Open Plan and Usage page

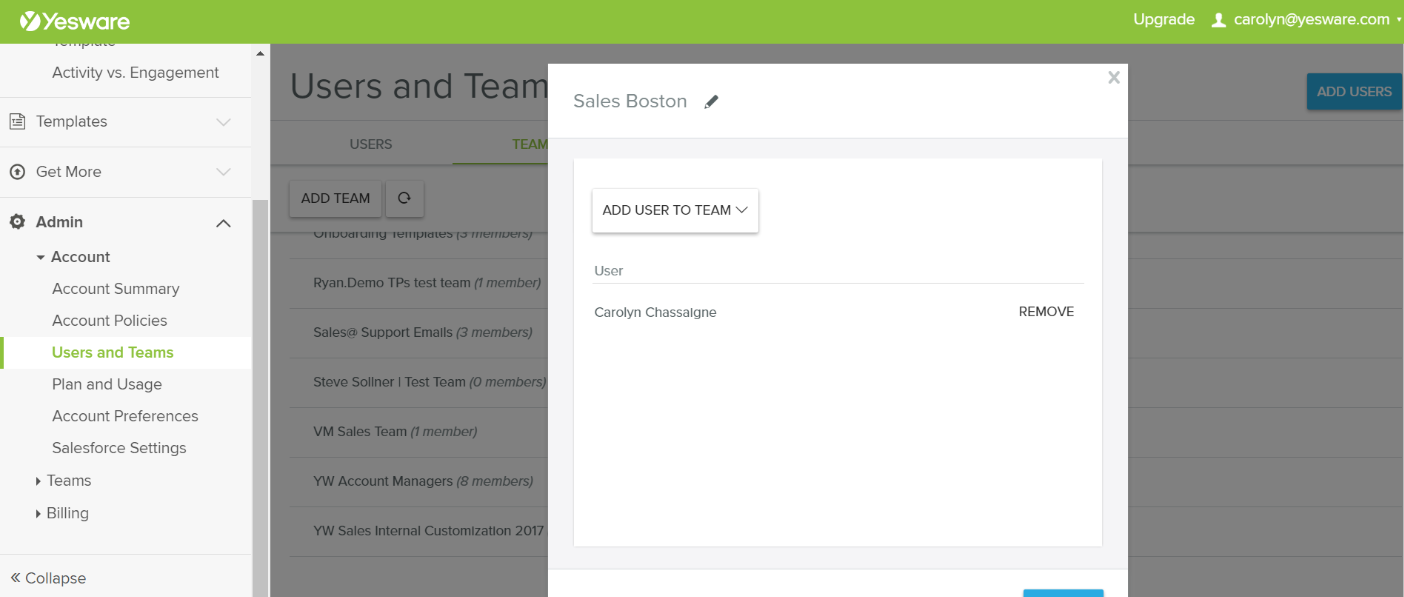click(x=107, y=385)
